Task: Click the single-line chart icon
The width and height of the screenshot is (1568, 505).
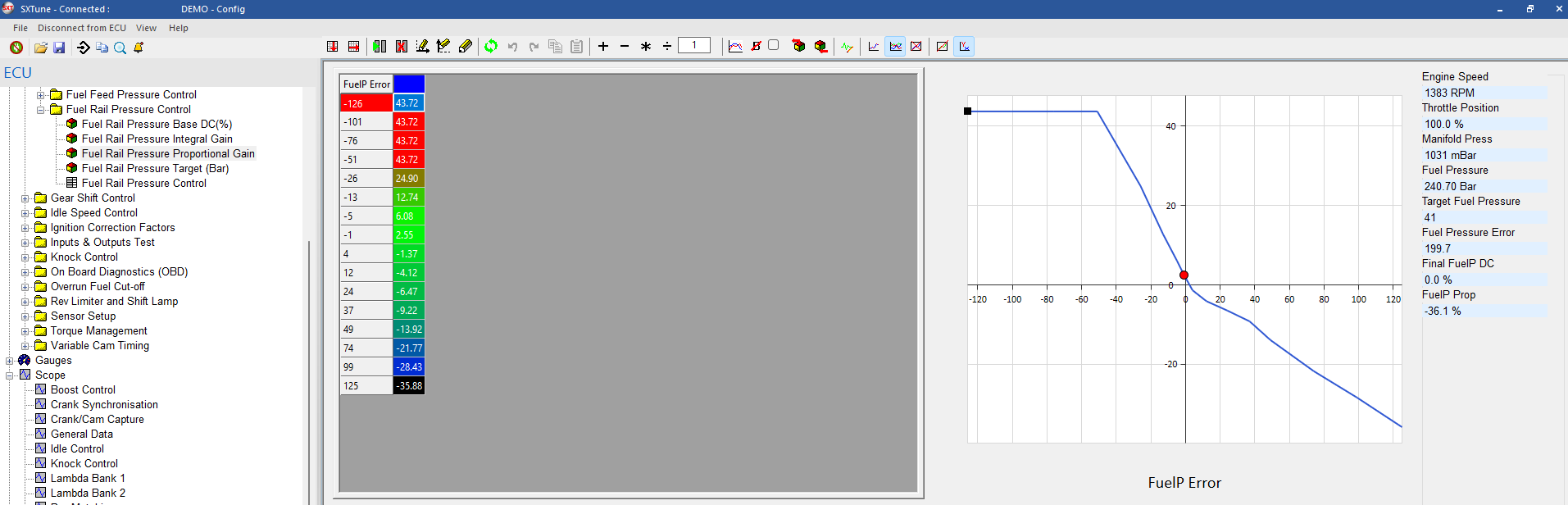Action: [x=874, y=47]
